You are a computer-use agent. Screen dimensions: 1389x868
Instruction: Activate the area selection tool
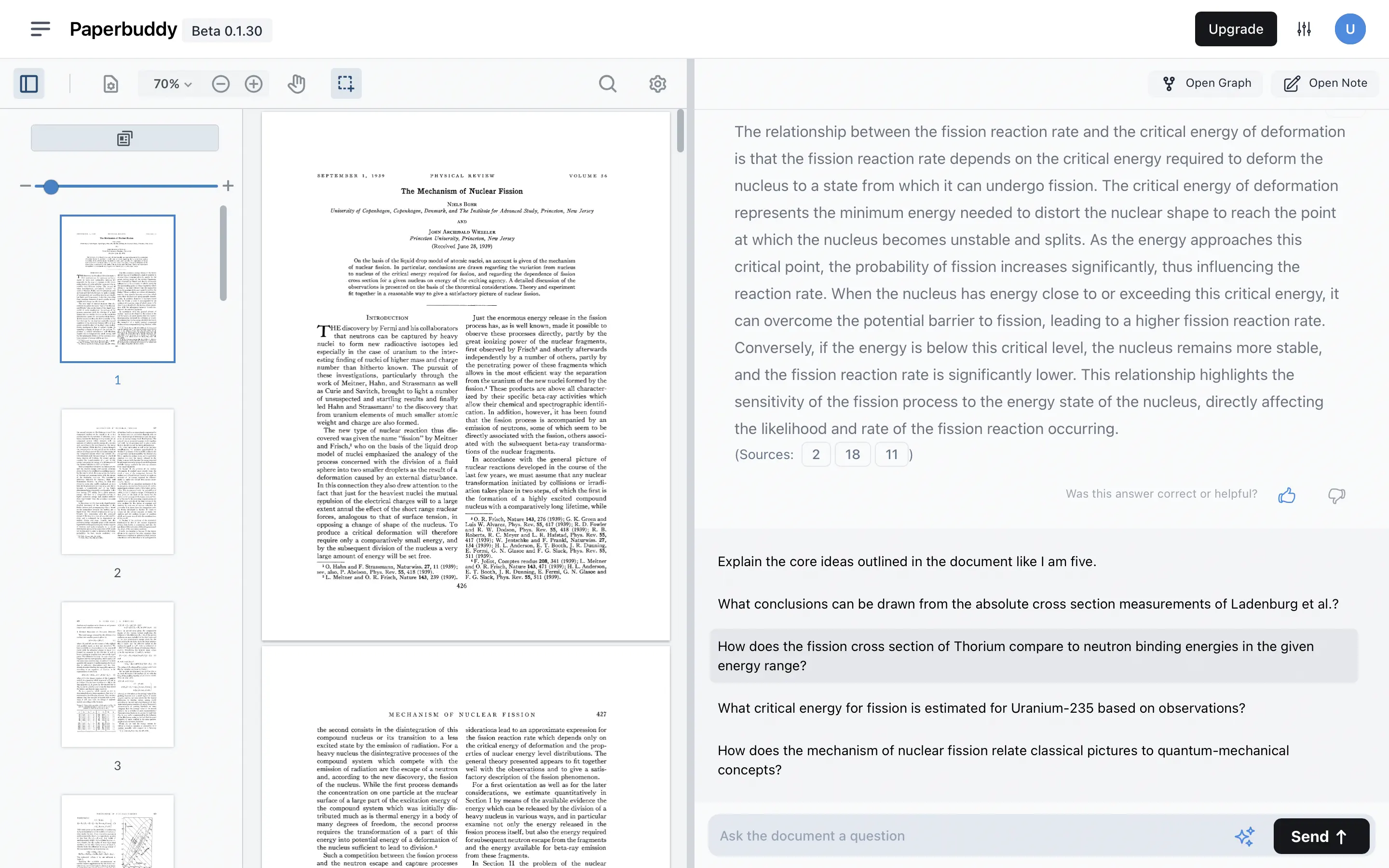point(345,83)
